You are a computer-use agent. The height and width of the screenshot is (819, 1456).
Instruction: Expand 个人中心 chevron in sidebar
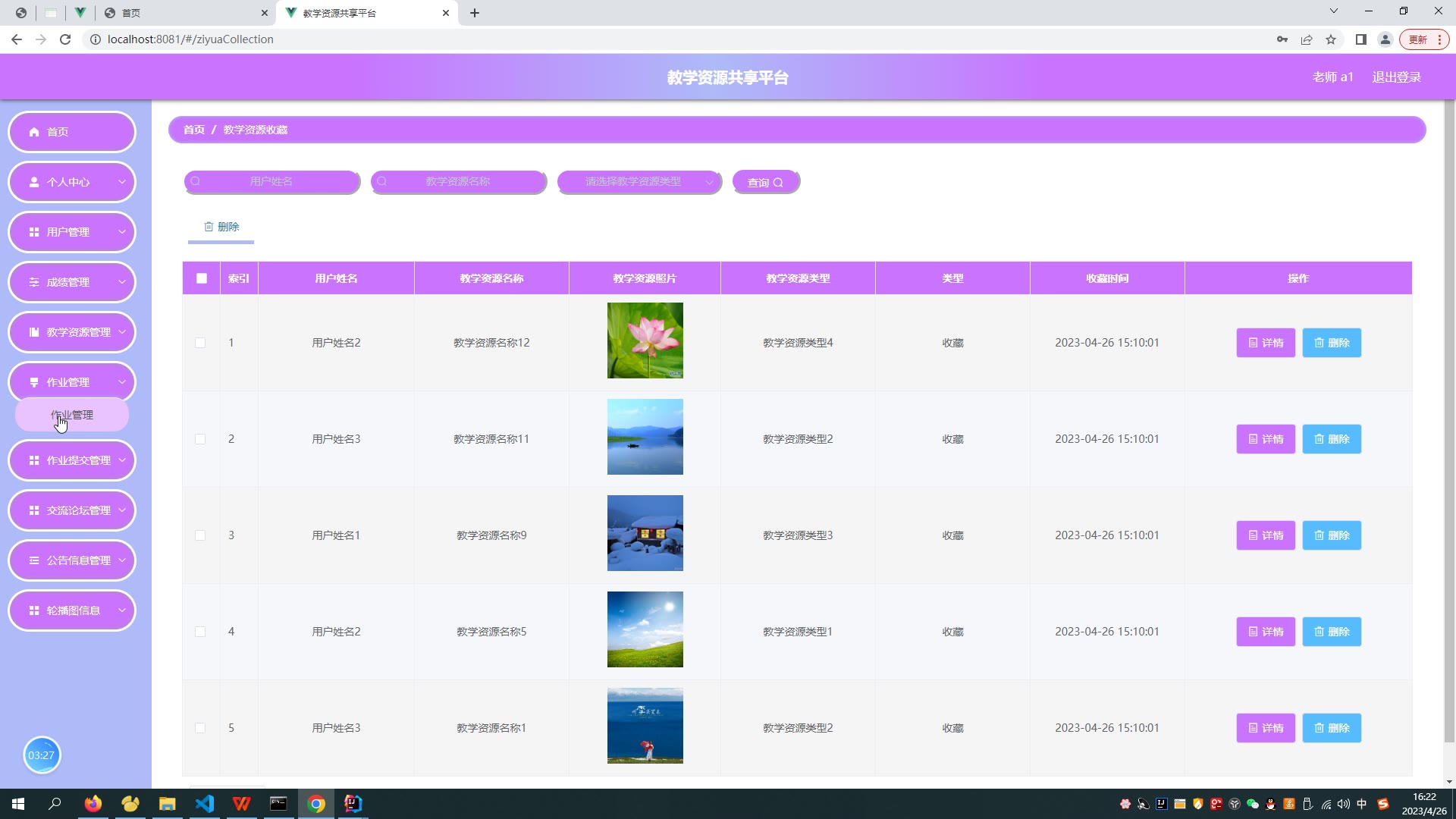[x=122, y=182]
